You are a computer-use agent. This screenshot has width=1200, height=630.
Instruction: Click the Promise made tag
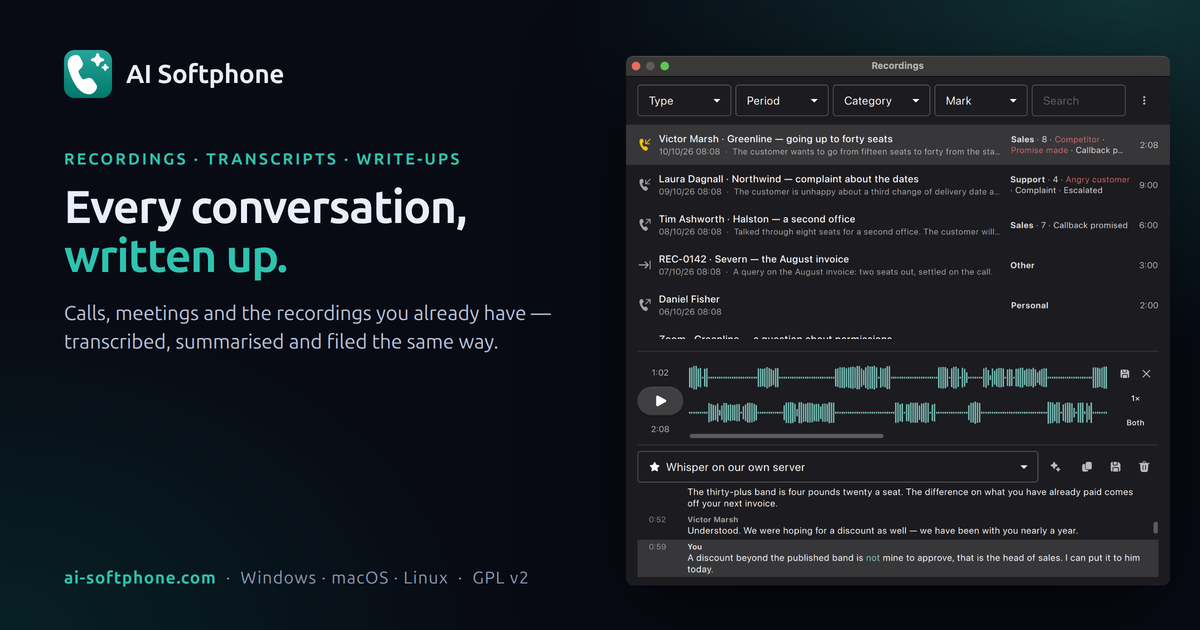click(x=1039, y=150)
